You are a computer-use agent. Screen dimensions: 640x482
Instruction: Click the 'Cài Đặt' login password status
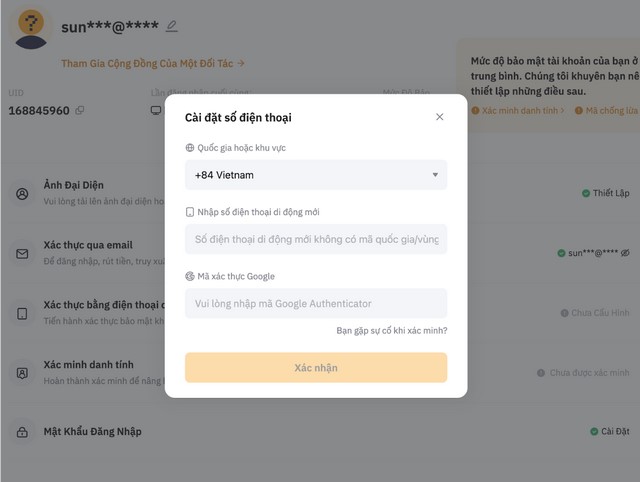pyautogui.click(x=610, y=431)
